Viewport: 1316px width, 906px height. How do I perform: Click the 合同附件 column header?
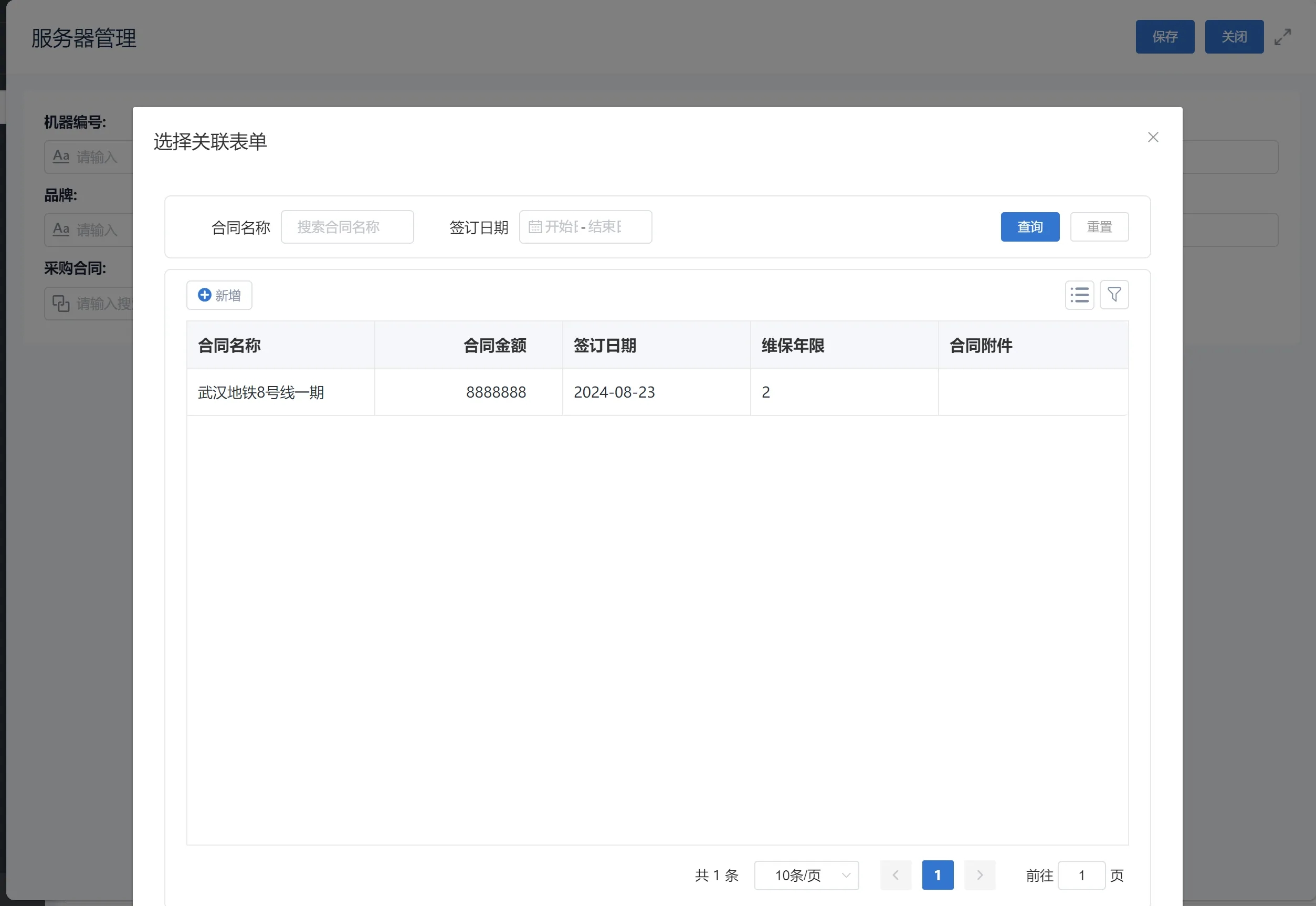980,345
